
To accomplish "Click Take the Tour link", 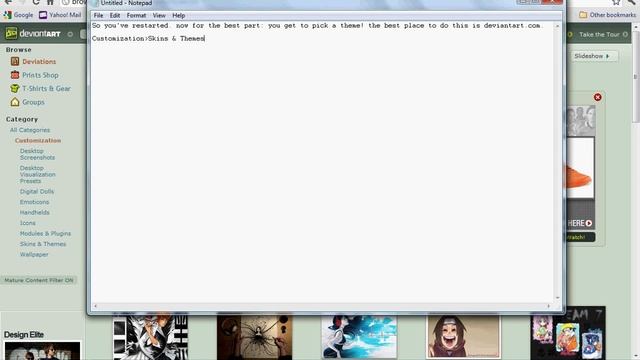I will pos(599,35).
